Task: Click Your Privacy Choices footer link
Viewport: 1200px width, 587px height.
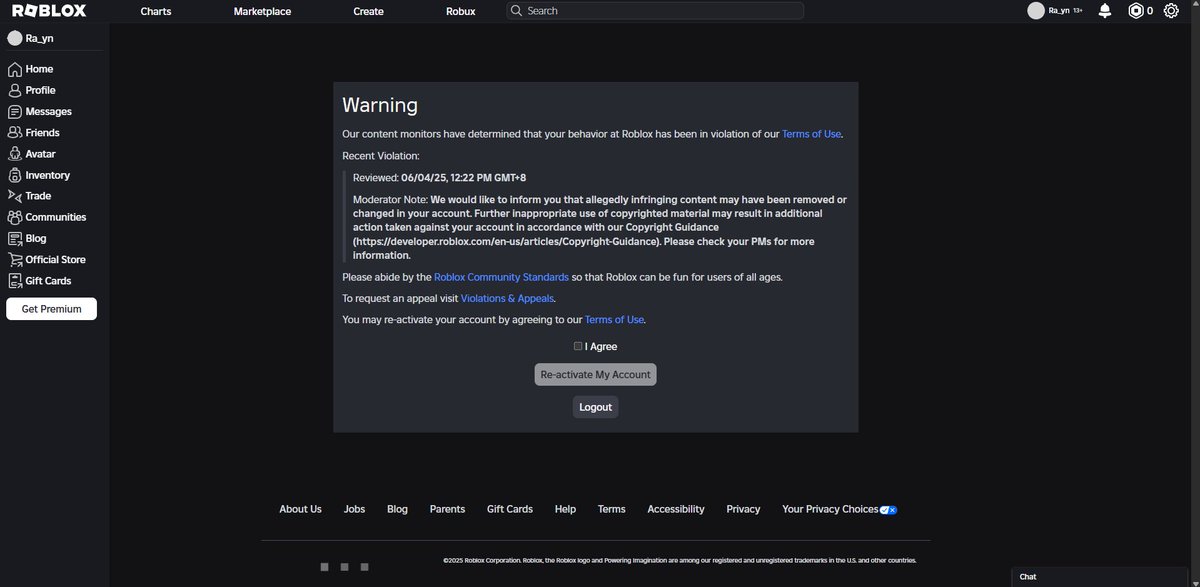Action: 830,509
